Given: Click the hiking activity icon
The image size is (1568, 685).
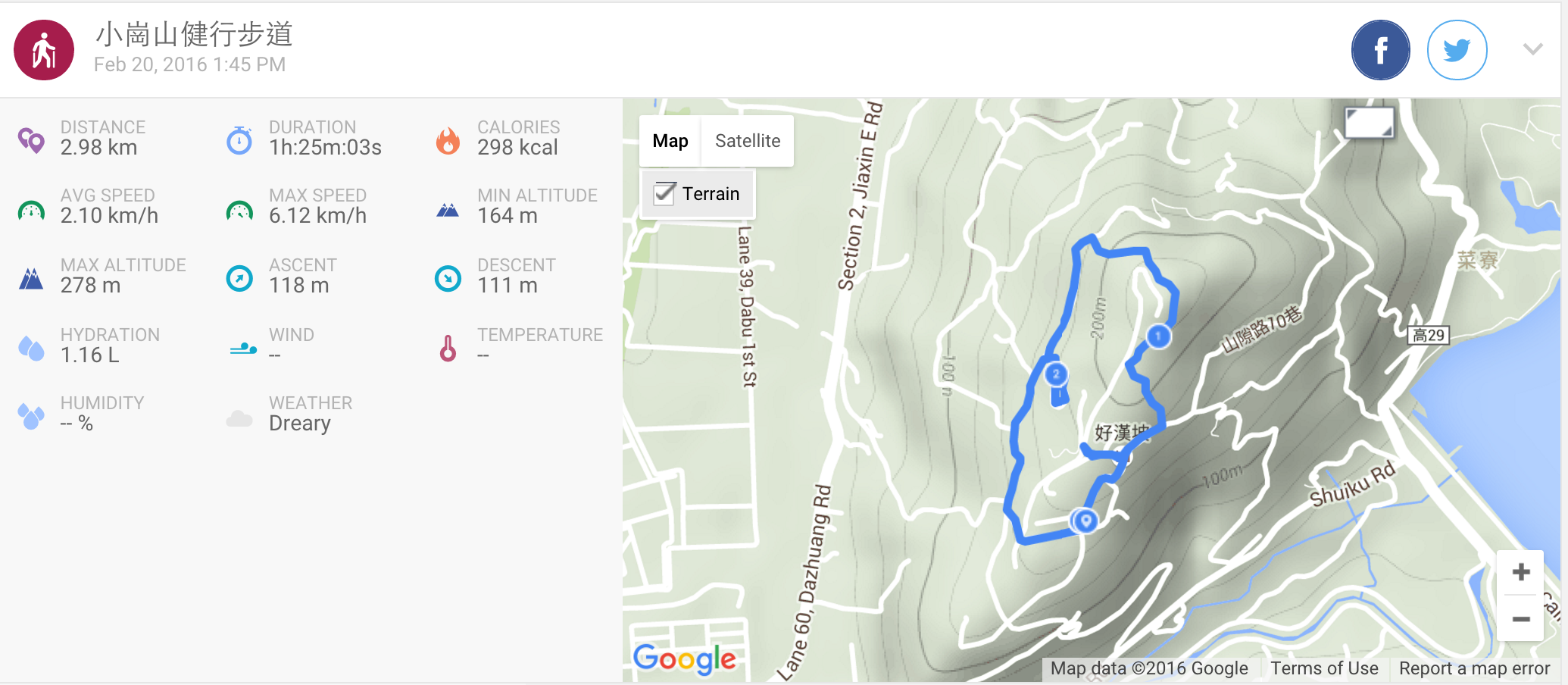Looking at the screenshot, I should click(x=44, y=50).
